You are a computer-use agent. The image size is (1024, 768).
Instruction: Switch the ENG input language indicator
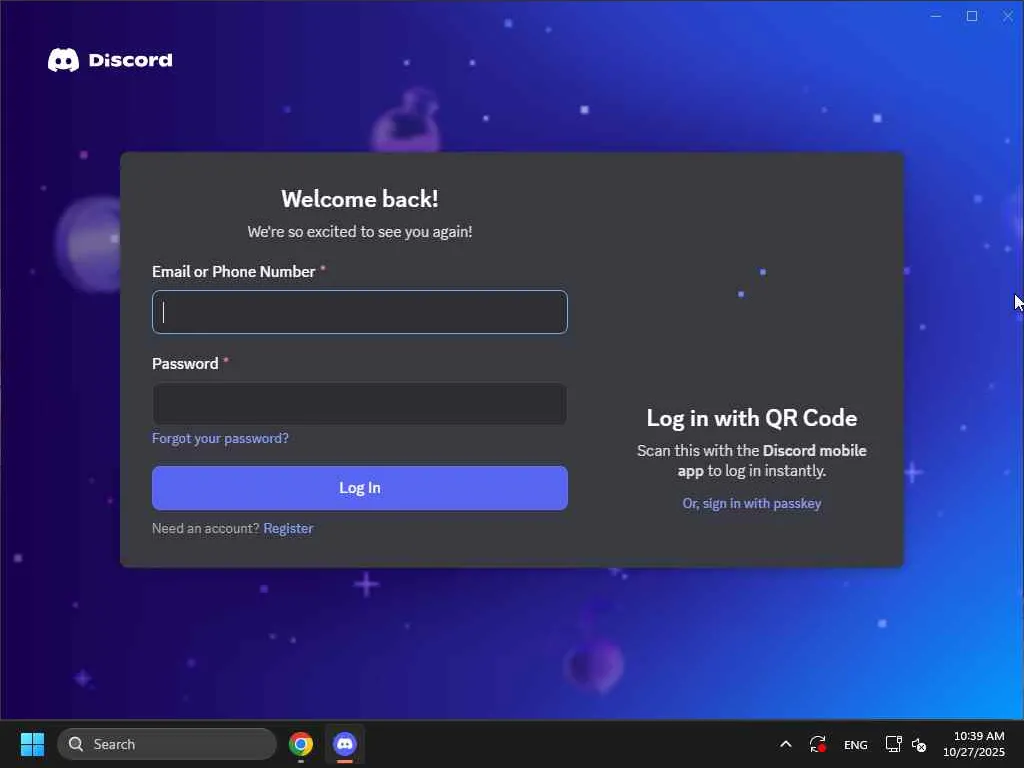pyautogui.click(x=856, y=745)
